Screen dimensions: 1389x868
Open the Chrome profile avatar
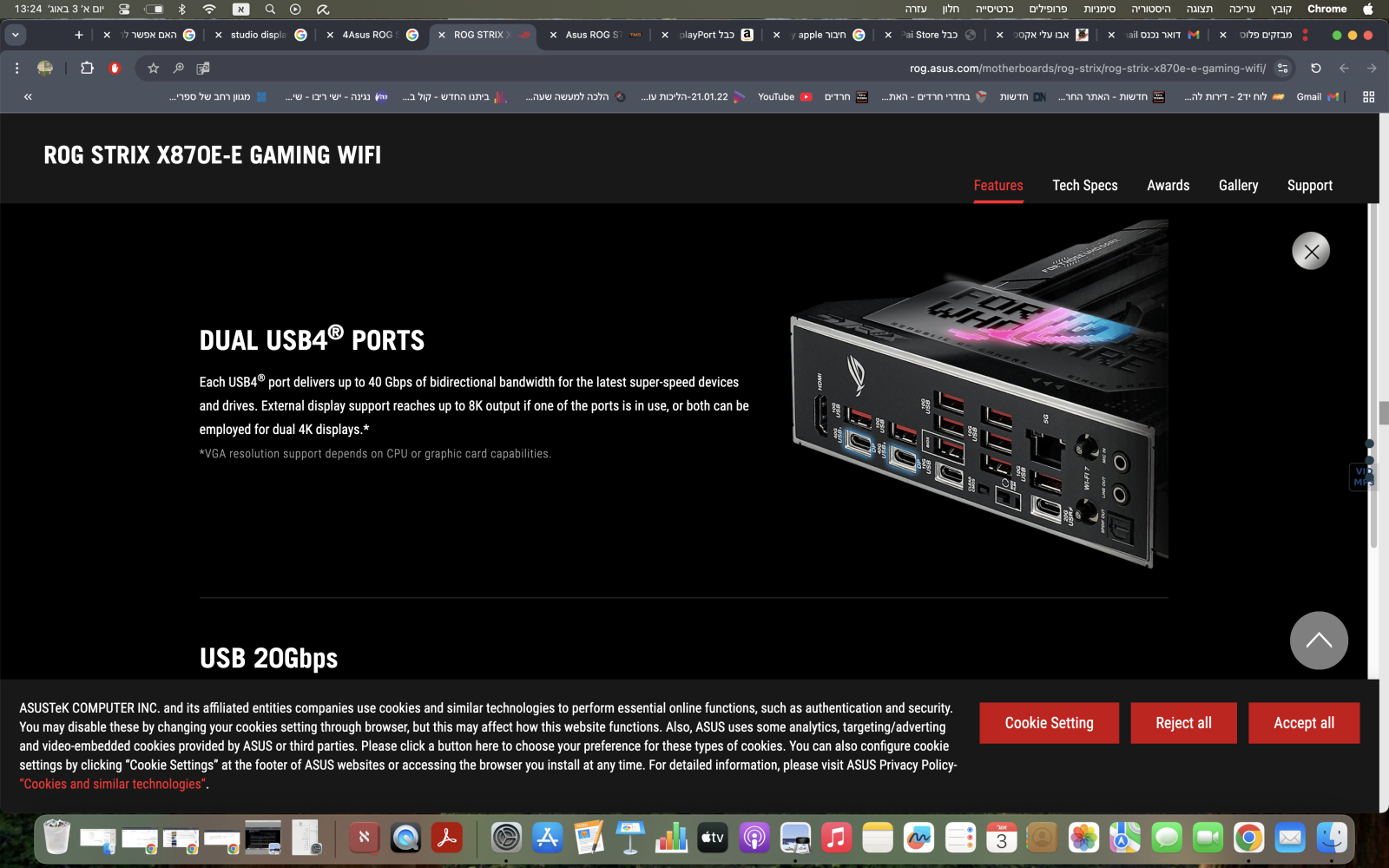coord(45,68)
